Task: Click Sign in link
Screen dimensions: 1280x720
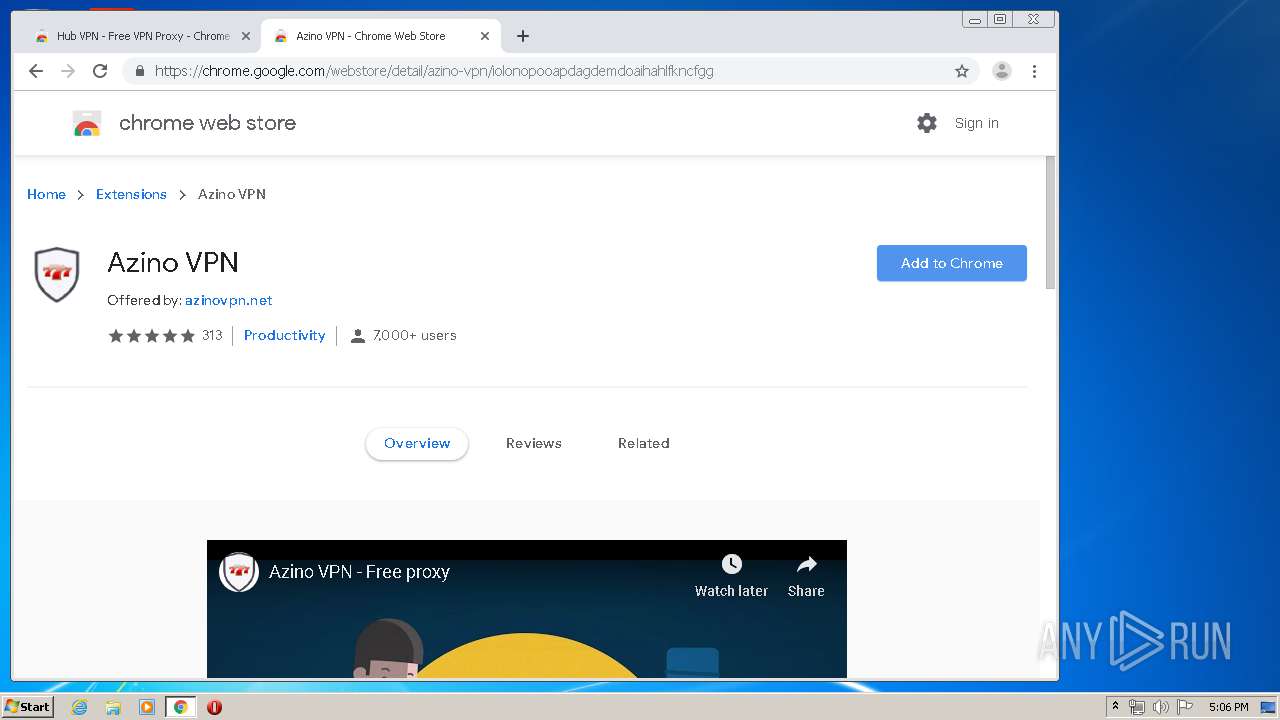Action: (976, 123)
